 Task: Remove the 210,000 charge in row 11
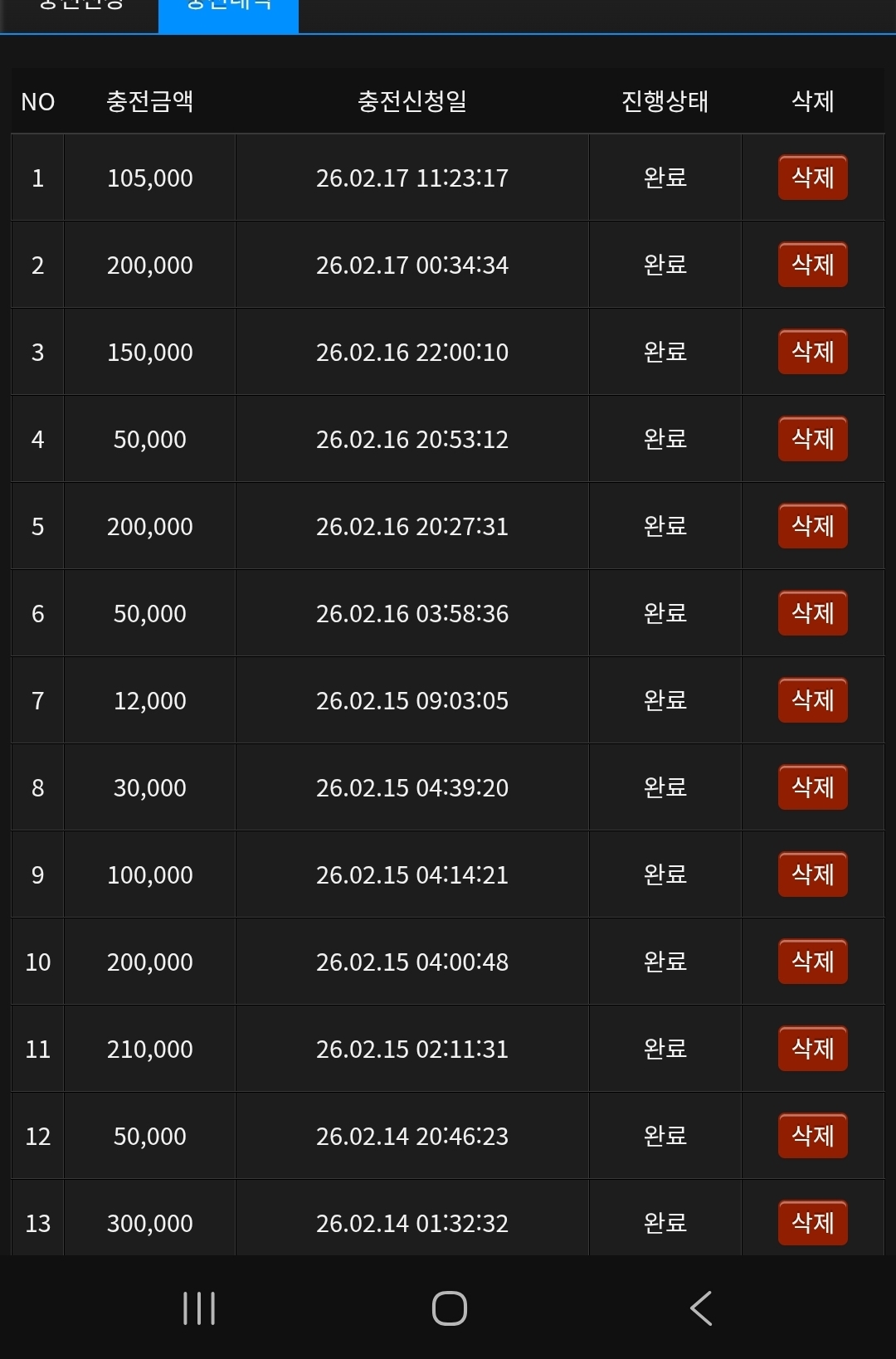812,1049
